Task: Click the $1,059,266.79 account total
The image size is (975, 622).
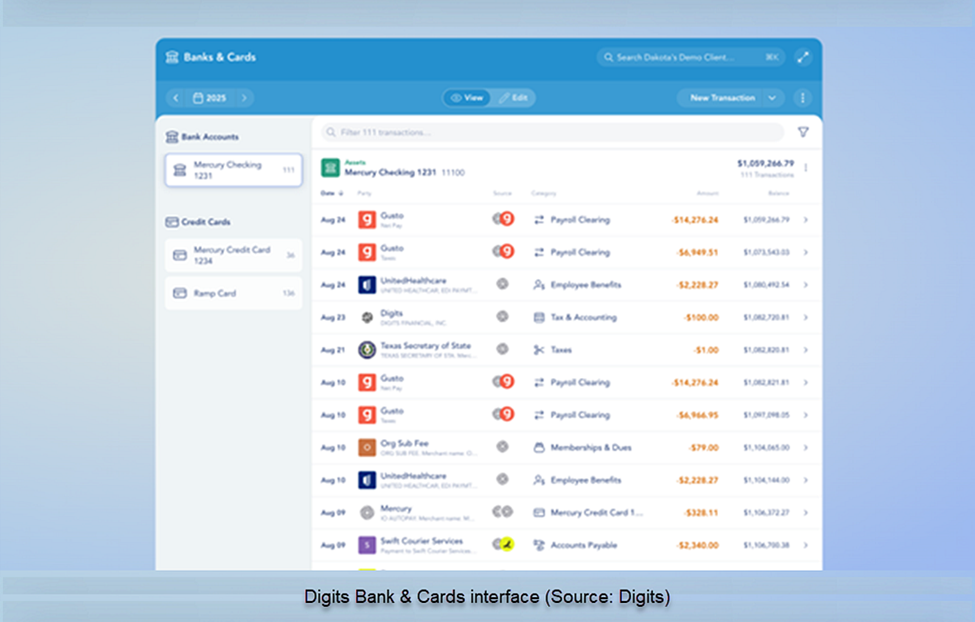Action: tap(765, 164)
